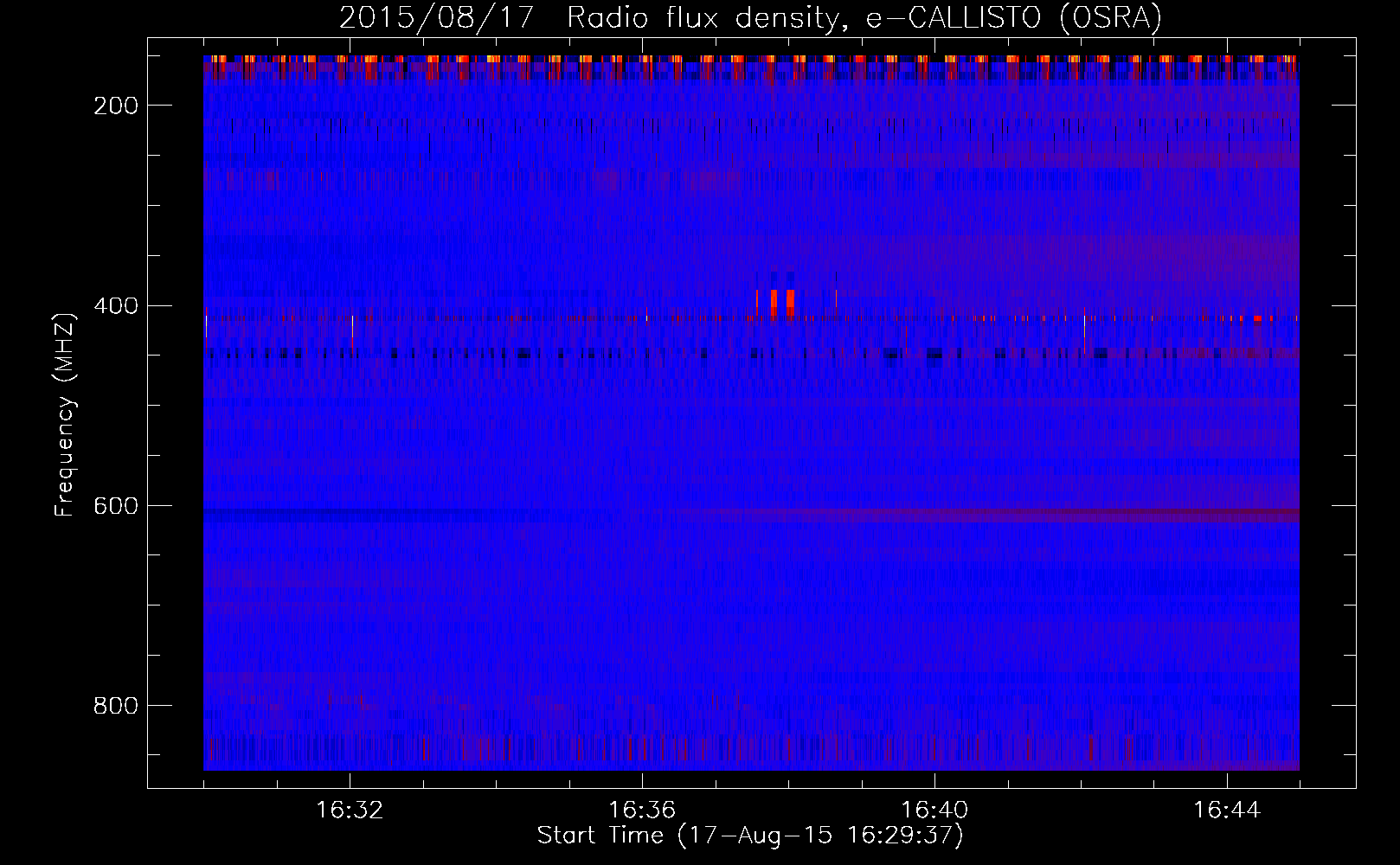Viewport: 1400px width, 865px height.
Task: Click the 400 frequency tick label
Action: point(116,305)
